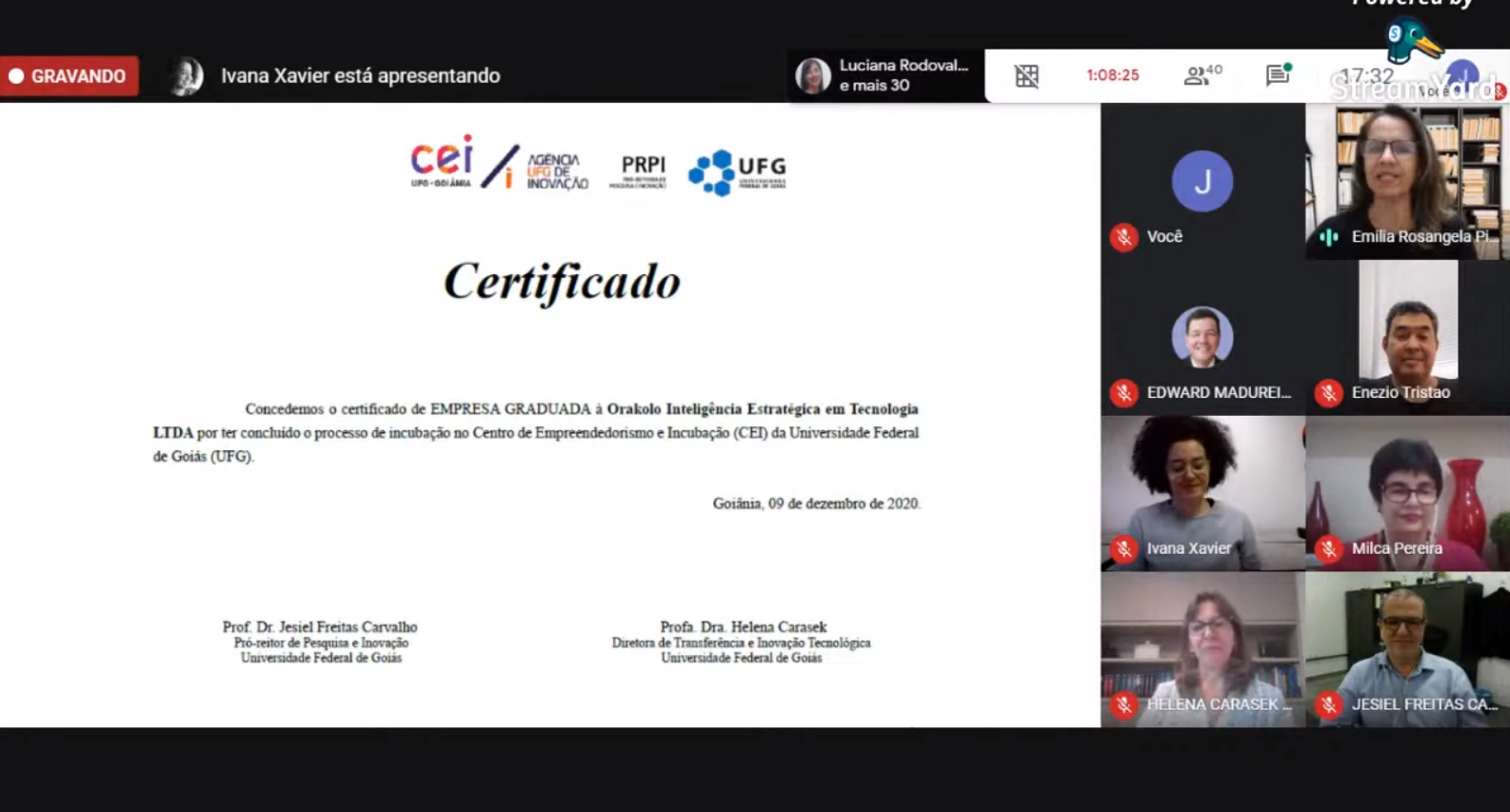The image size is (1510, 812).
Task: Select Enezio Tristao video tile
Action: point(1407,338)
